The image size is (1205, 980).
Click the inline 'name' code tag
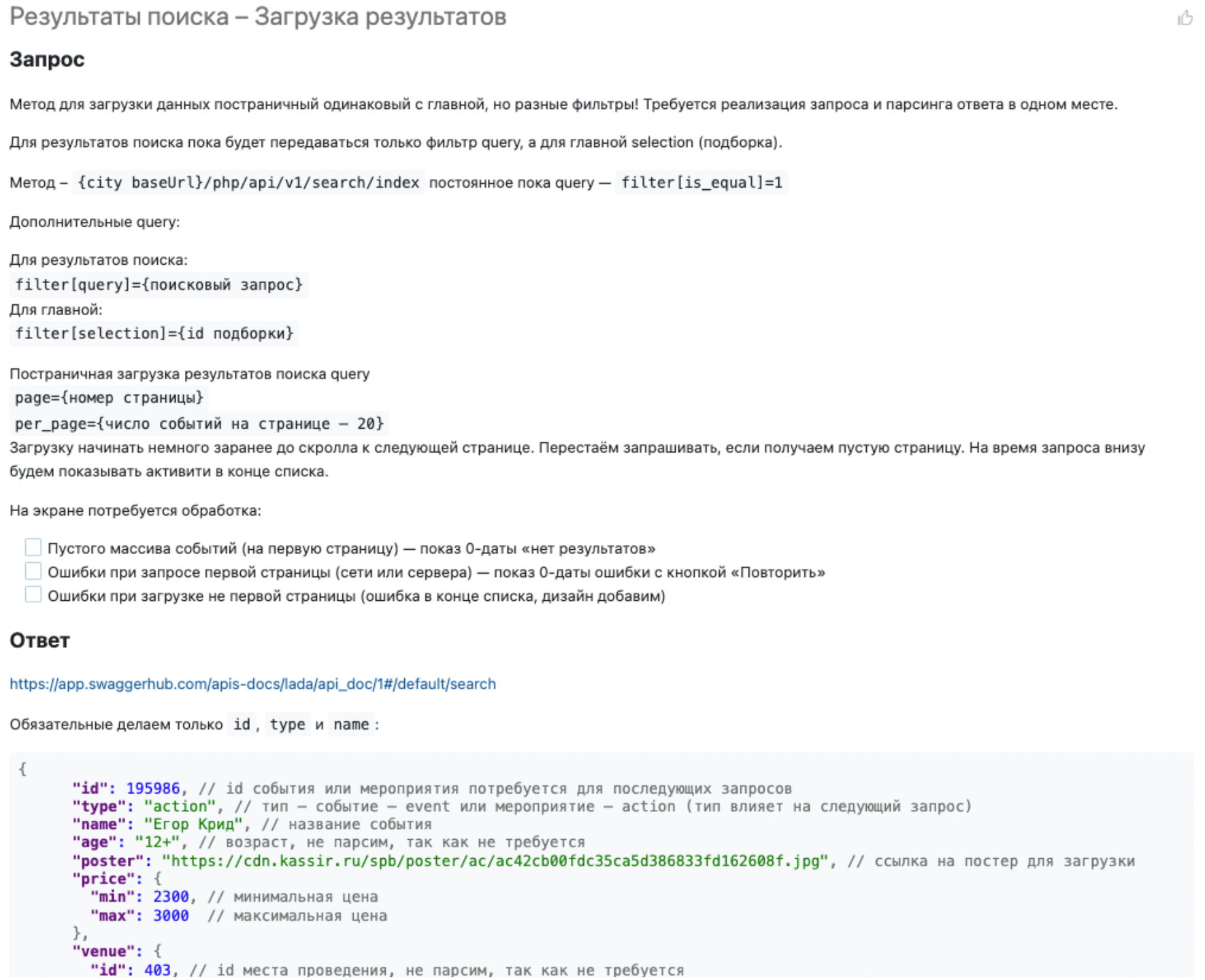click(x=351, y=724)
